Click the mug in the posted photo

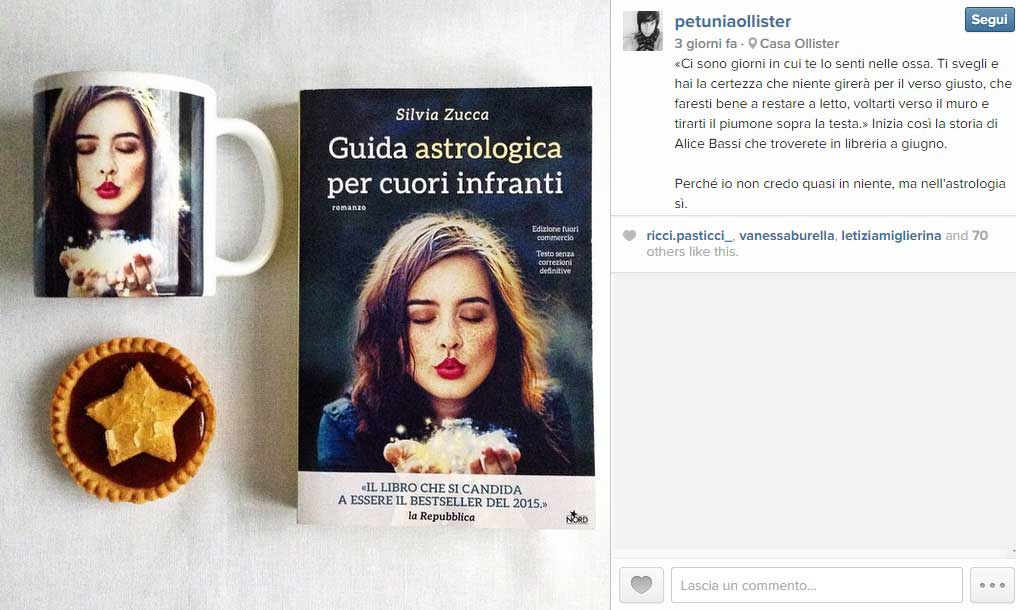[157, 185]
